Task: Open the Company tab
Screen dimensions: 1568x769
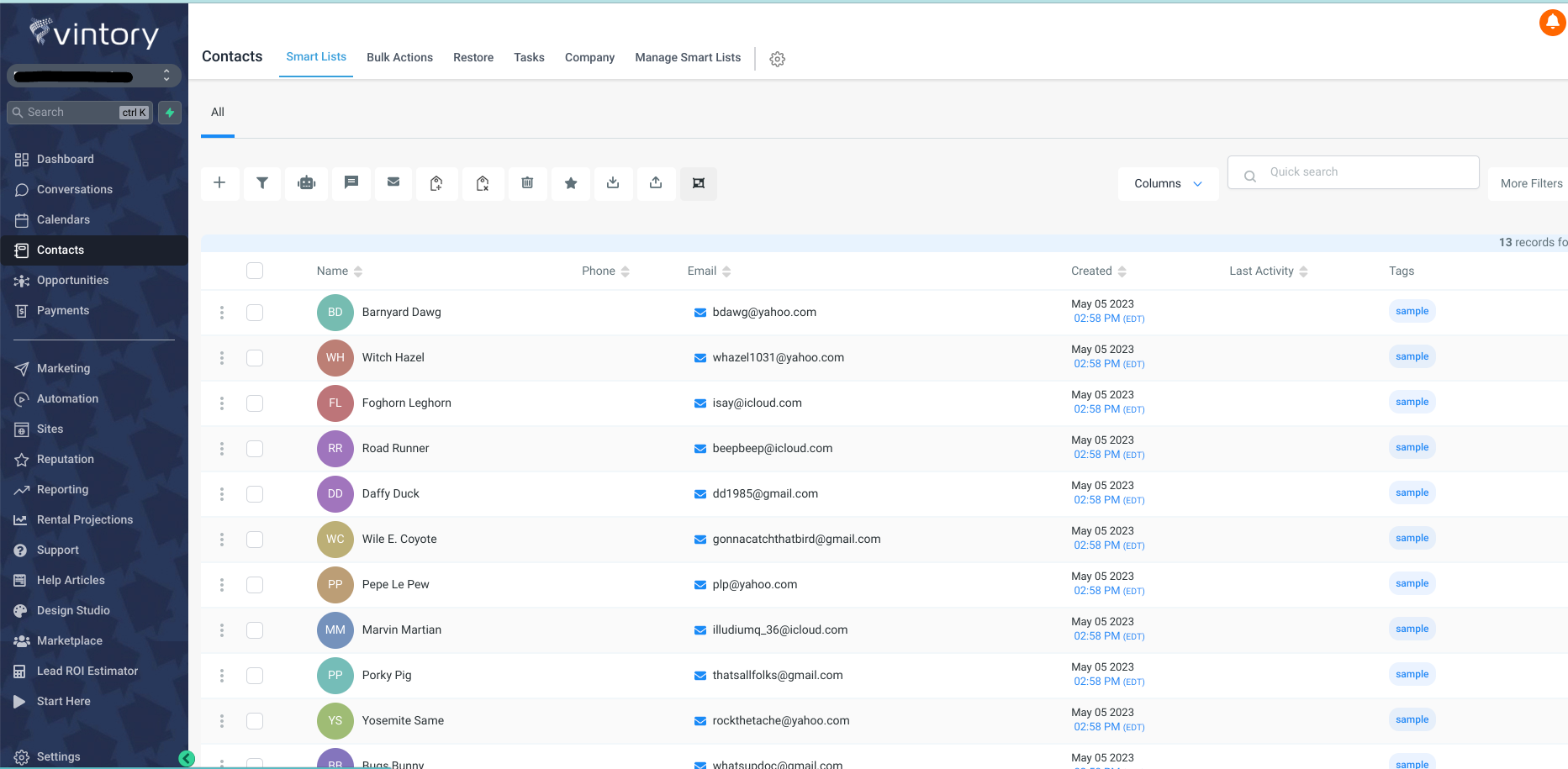Action: [x=589, y=57]
